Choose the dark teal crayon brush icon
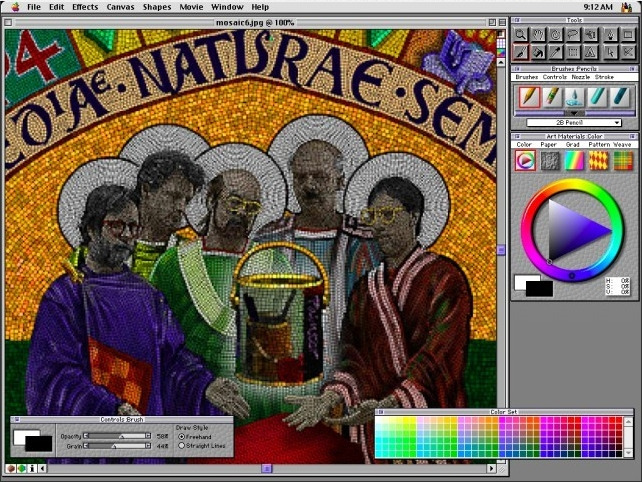Image resolution: width=642 pixels, height=482 pixels. pos(619,97)
